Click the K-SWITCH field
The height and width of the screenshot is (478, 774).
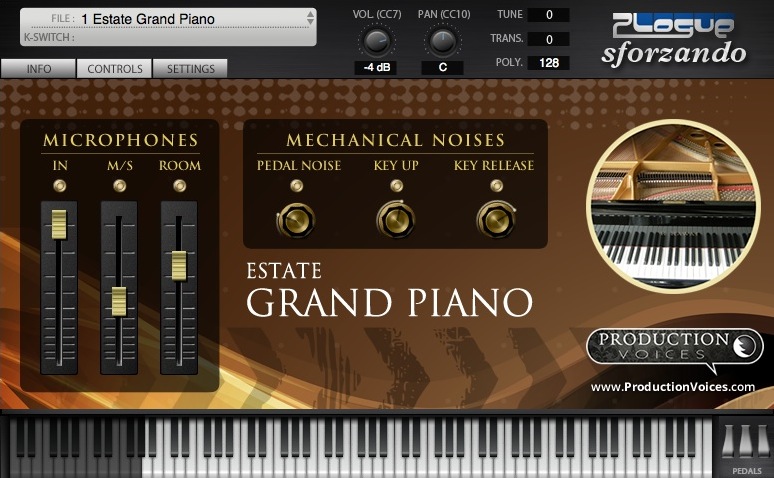(168, 37)
